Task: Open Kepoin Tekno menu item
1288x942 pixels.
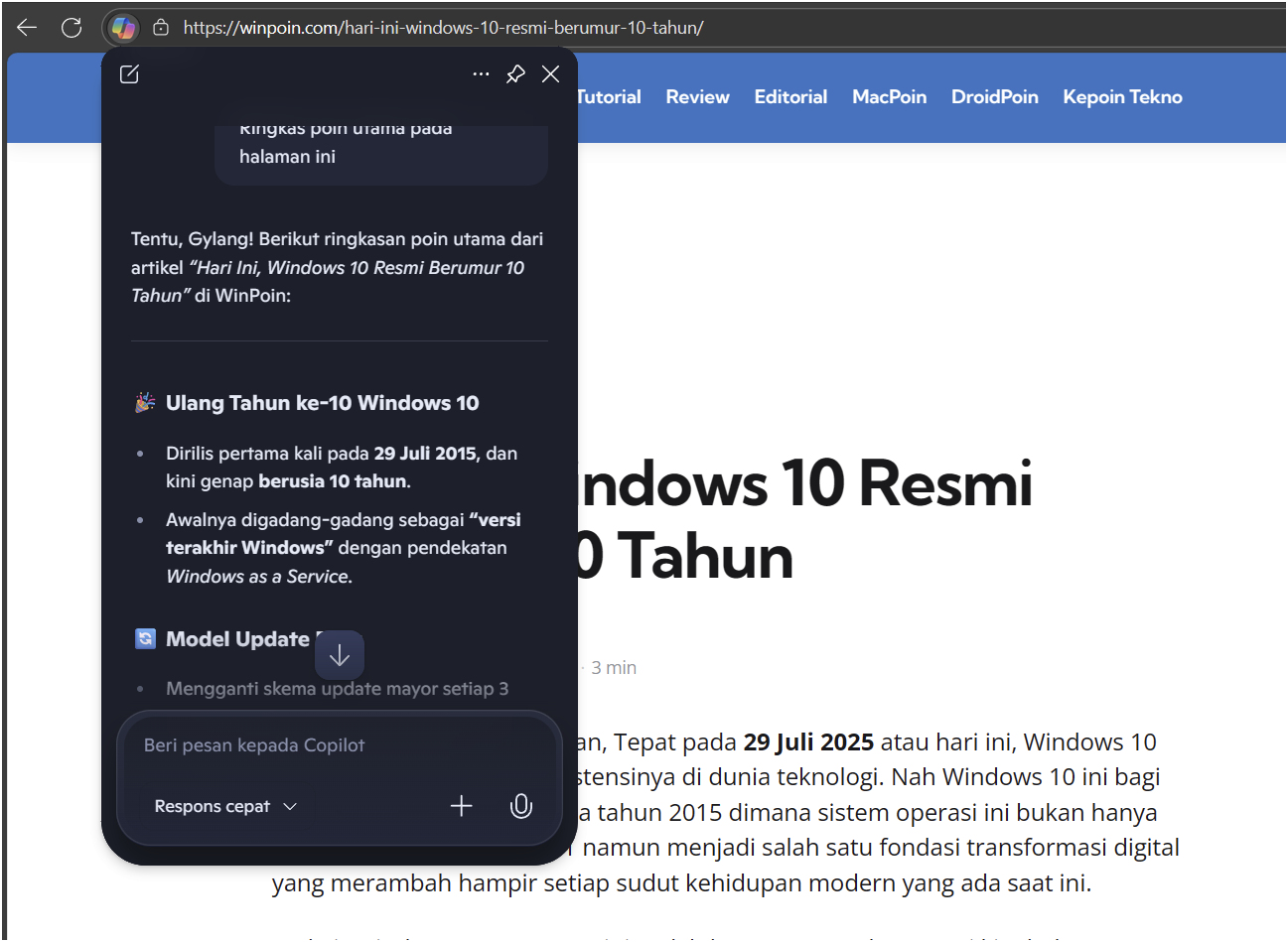Action: pyautogui.click(x=1122, y=97)
